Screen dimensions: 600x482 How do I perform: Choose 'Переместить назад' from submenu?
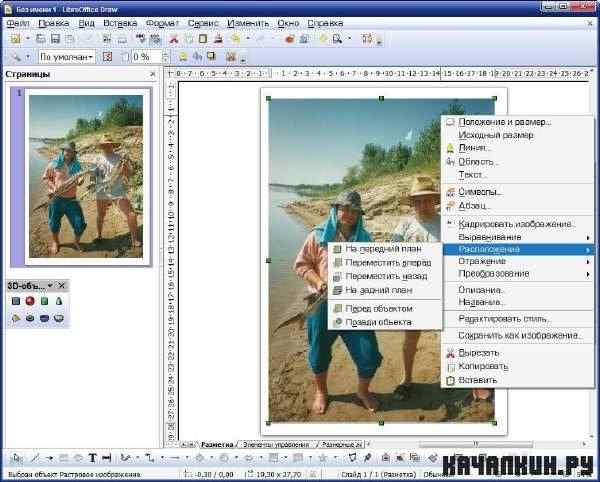(x=385, y=276)
